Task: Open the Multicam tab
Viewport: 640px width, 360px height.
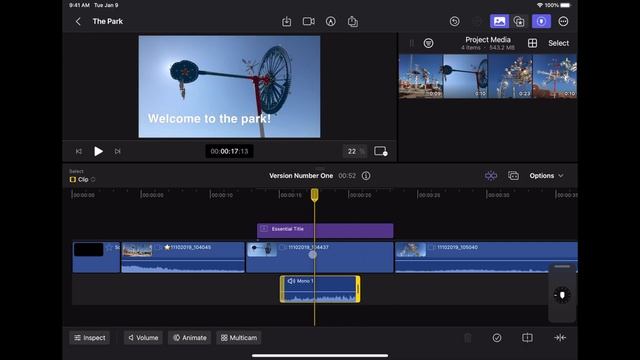Action: tap(239, 338)
